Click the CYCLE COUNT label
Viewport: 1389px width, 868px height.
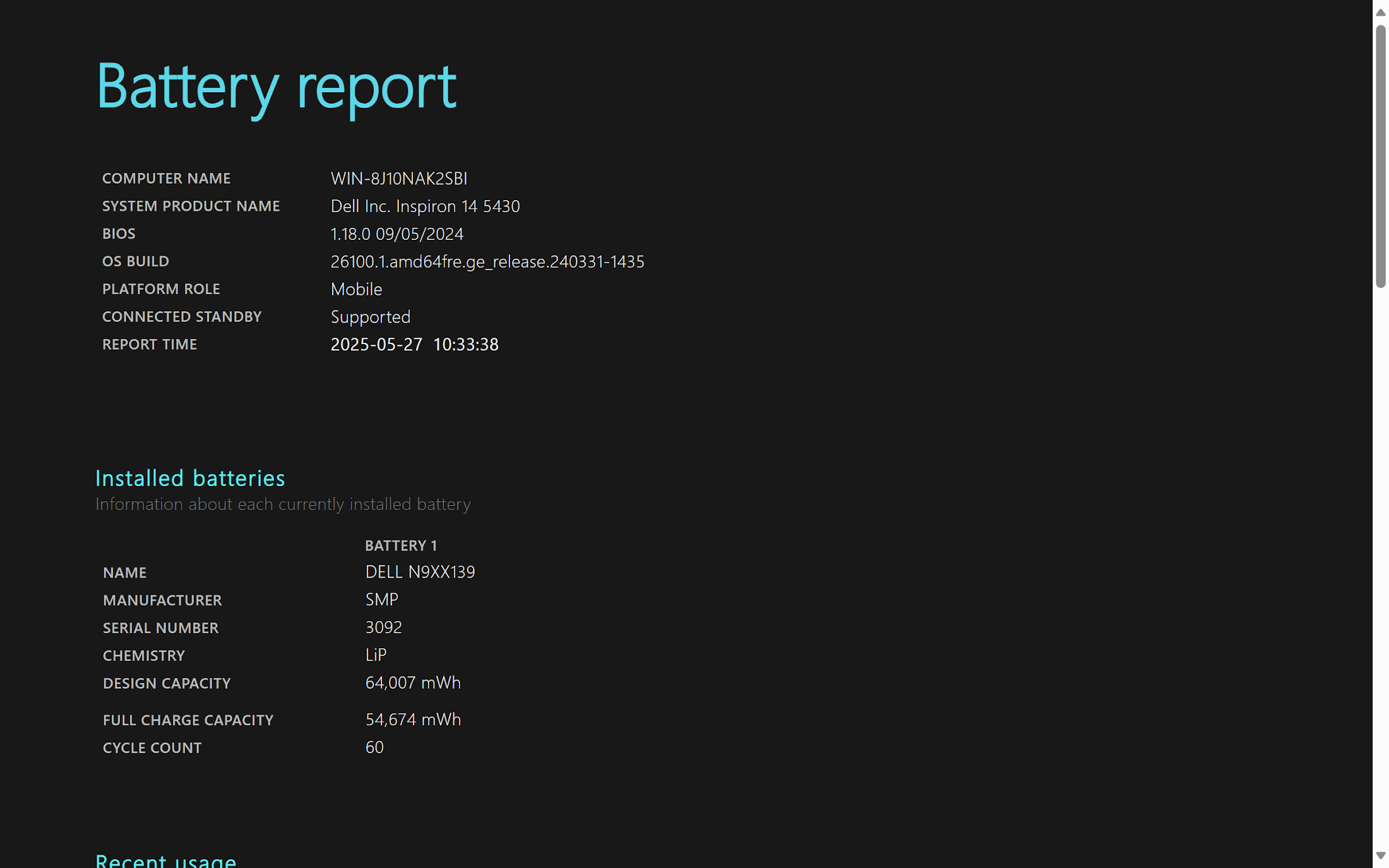[x=152, y=748]
